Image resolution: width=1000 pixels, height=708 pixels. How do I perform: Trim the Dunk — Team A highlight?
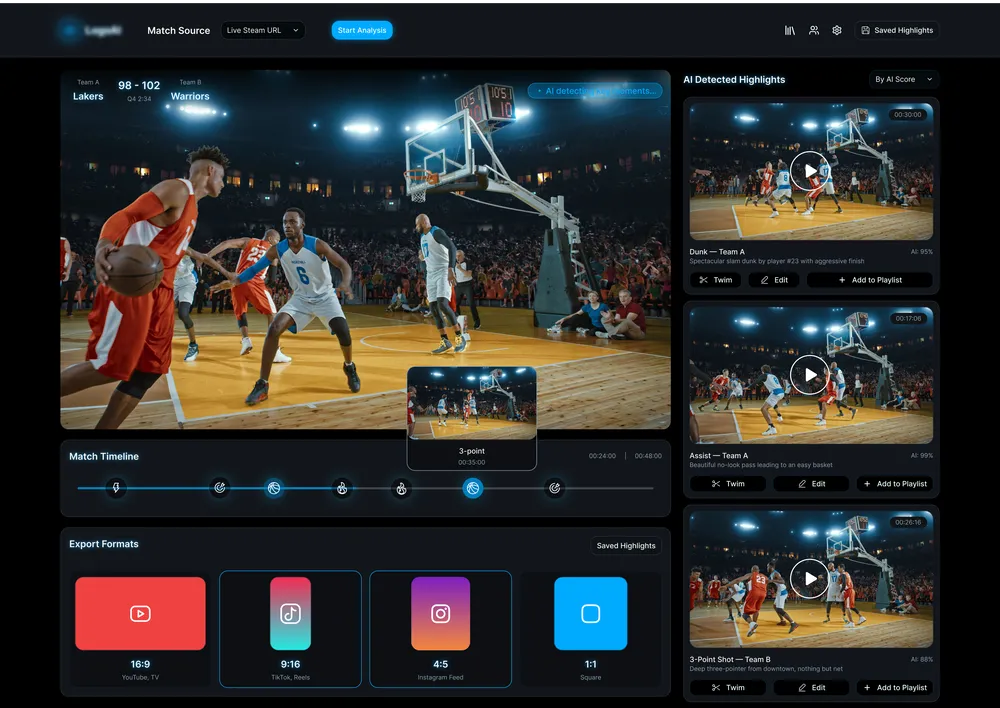coord(716,280)
